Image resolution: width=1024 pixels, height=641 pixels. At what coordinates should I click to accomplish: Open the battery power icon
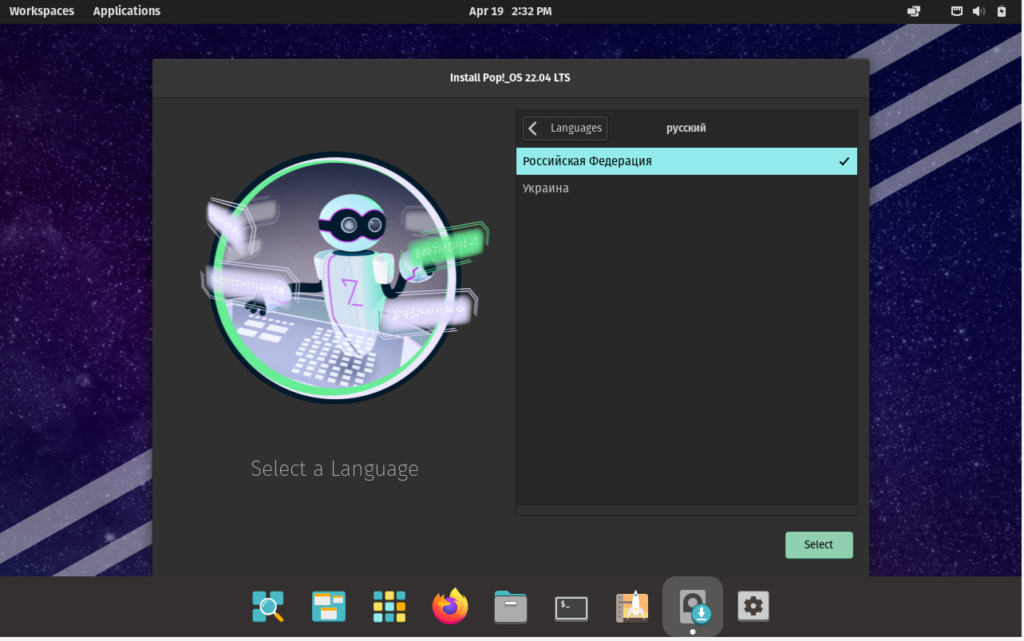click(1001, 11)
